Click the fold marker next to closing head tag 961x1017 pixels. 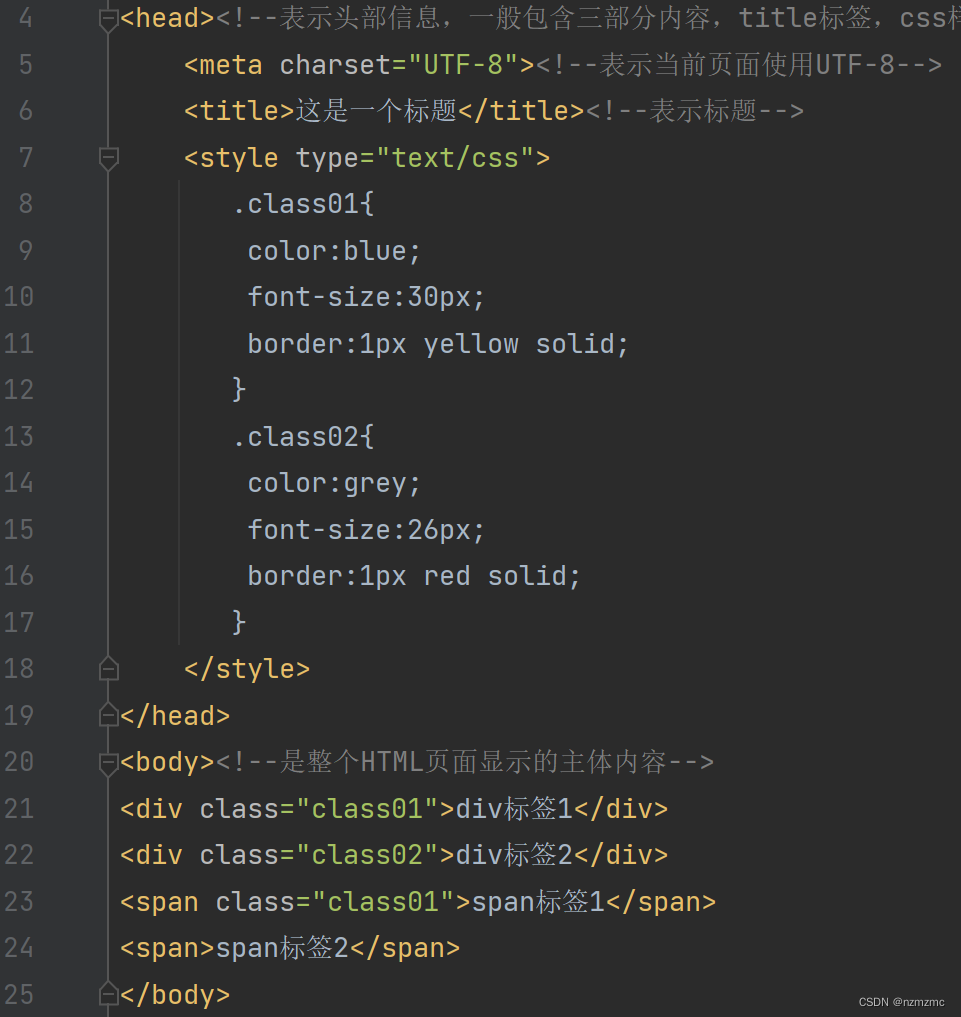[108, 715]
